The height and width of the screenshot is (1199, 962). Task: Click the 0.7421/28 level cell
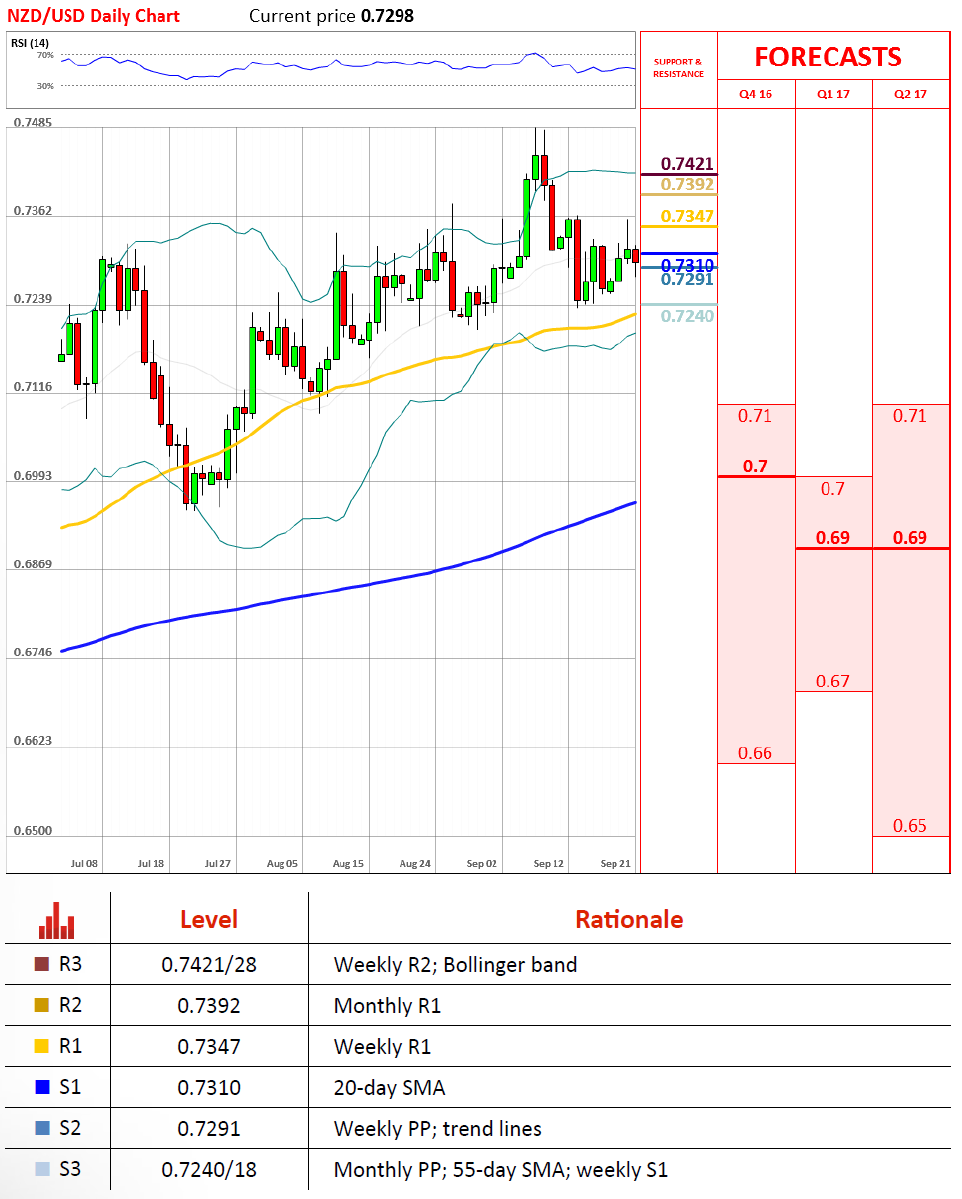tap(209, 965)
